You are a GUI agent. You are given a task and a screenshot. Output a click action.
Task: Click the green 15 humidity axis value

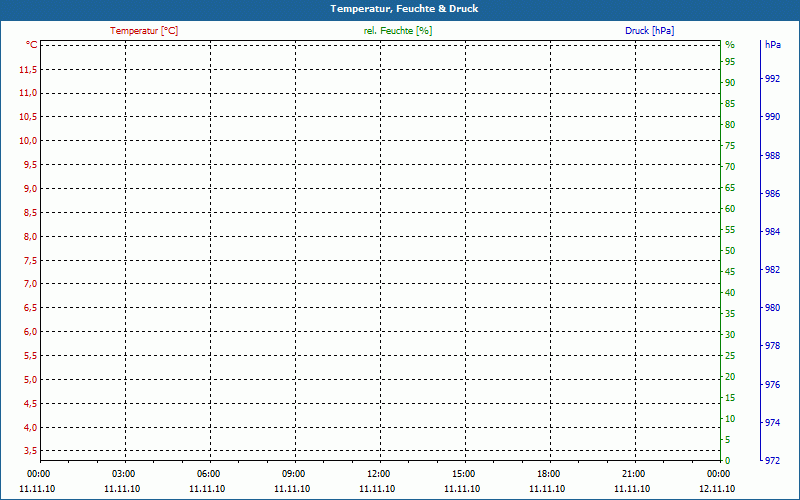(x=730, y=397)
